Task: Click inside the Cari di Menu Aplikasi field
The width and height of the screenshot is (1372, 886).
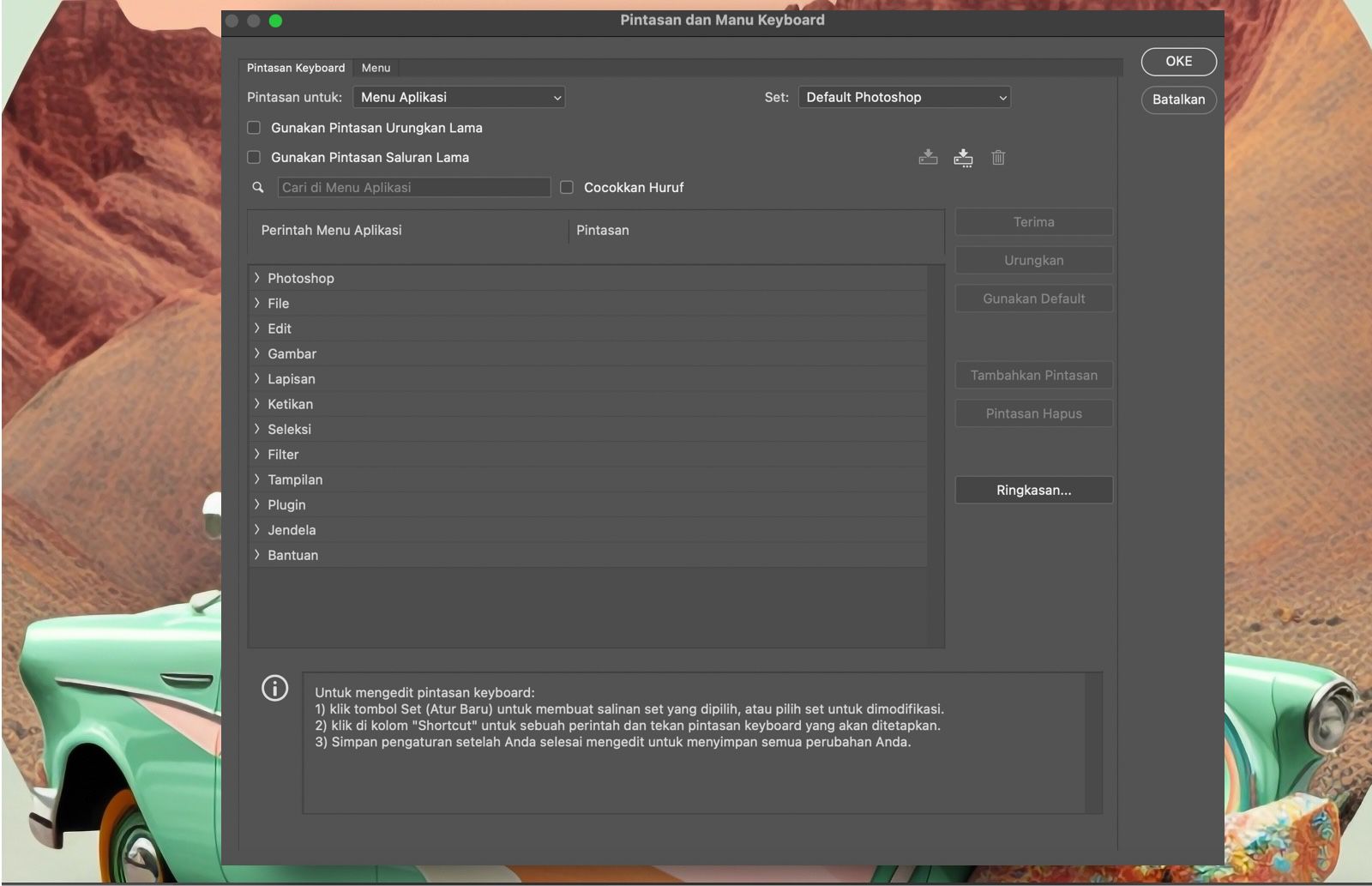Action: (414, 187)
